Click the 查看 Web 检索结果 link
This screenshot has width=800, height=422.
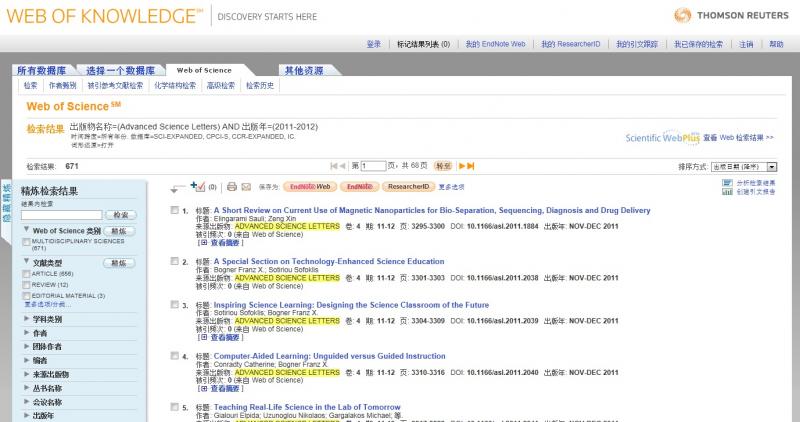point(738,138)
